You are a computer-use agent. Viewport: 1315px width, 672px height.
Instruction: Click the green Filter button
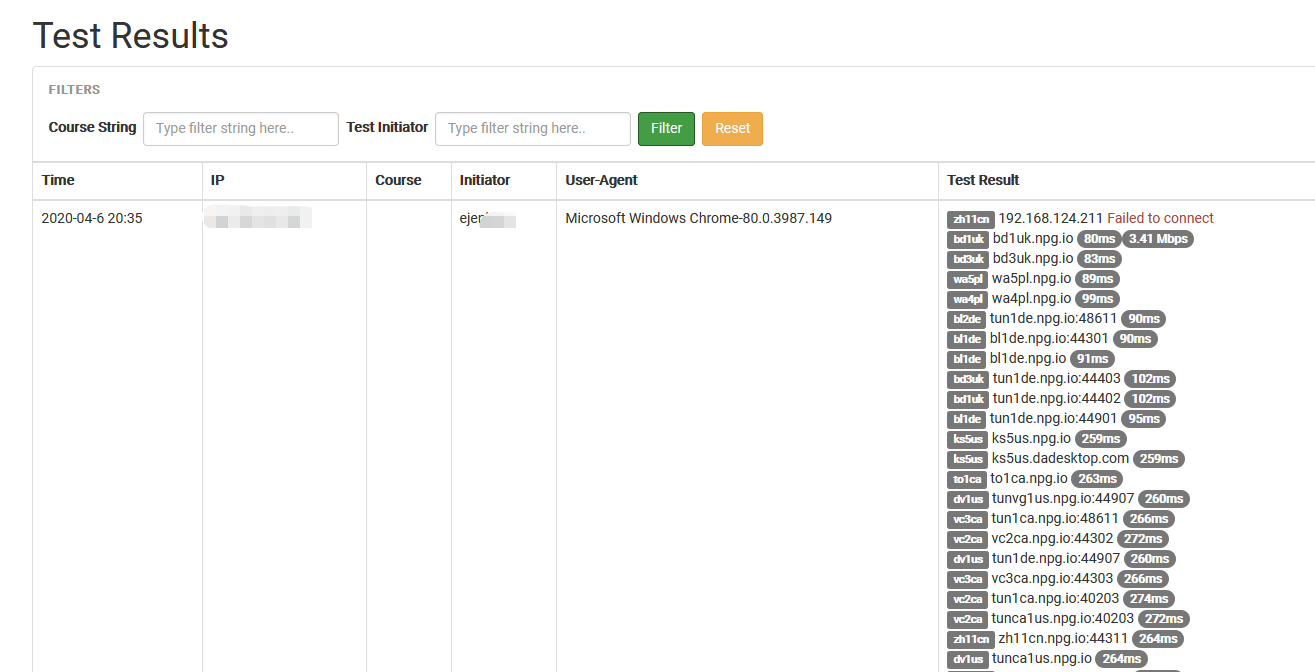tap(666, 128)
